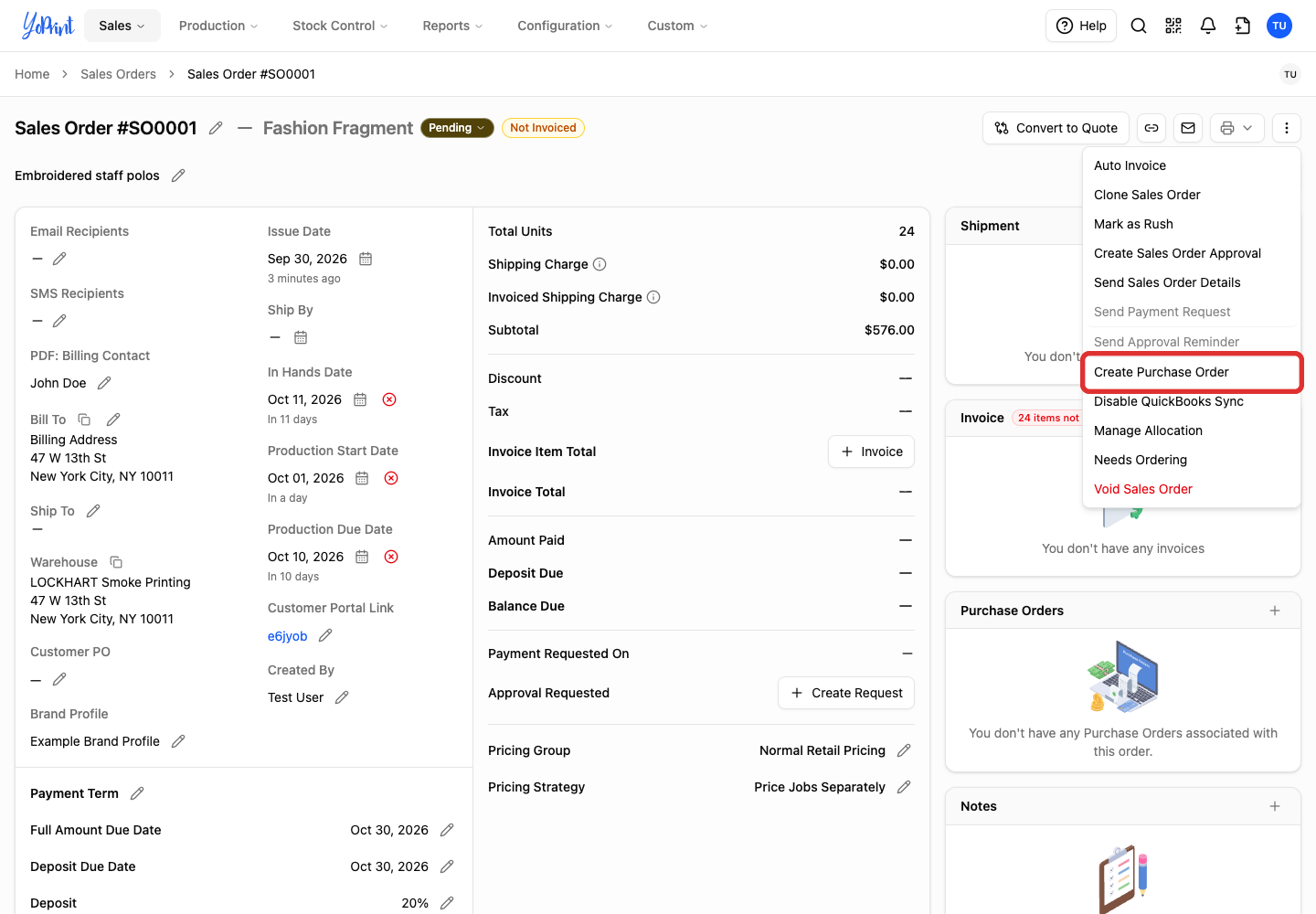This screenshot has height=914, width=1316.
Task: Open the Help button
Action: [x=1081, y=26]
